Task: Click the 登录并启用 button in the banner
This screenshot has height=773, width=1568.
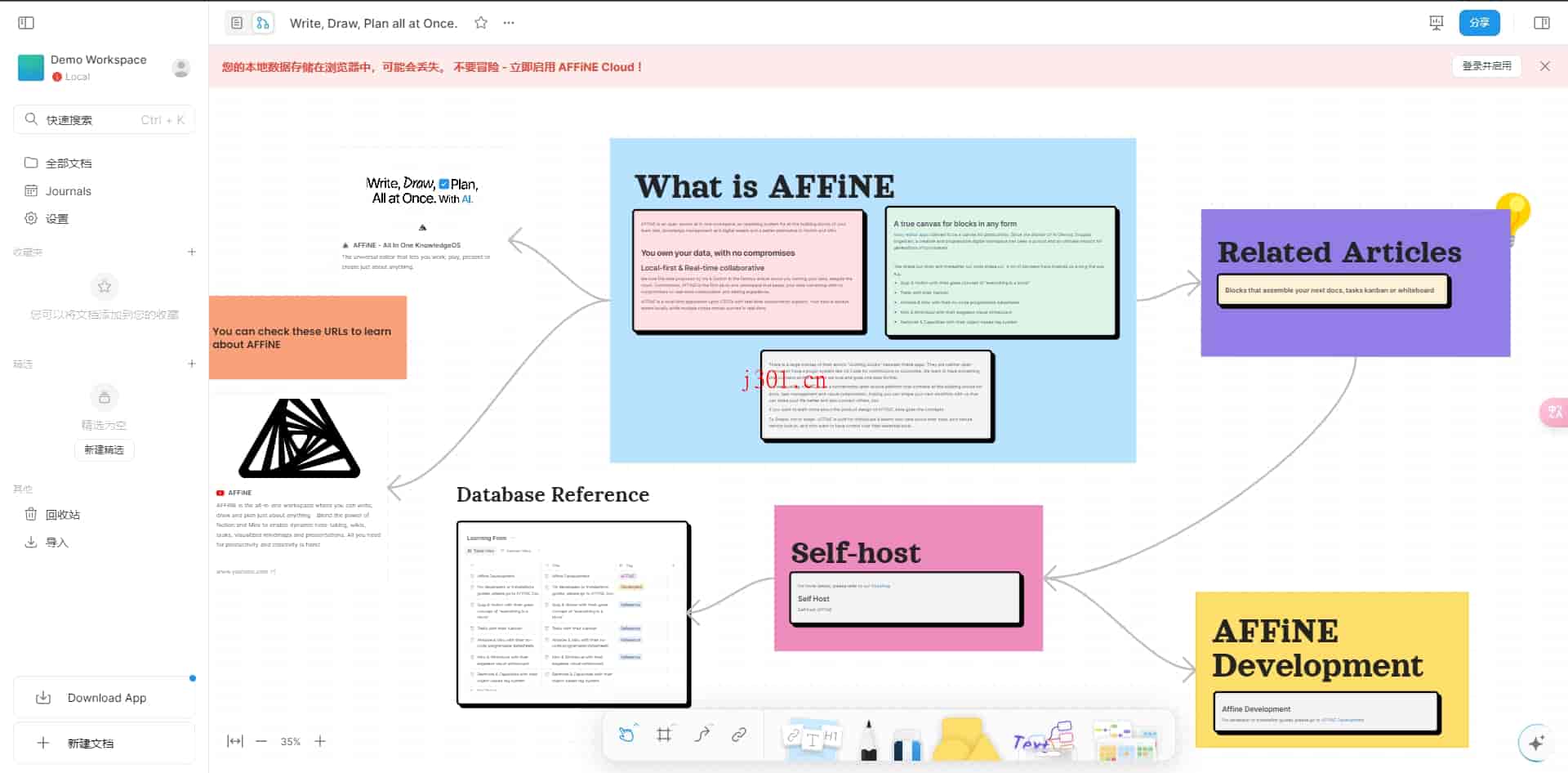Action: (1486, 65)
